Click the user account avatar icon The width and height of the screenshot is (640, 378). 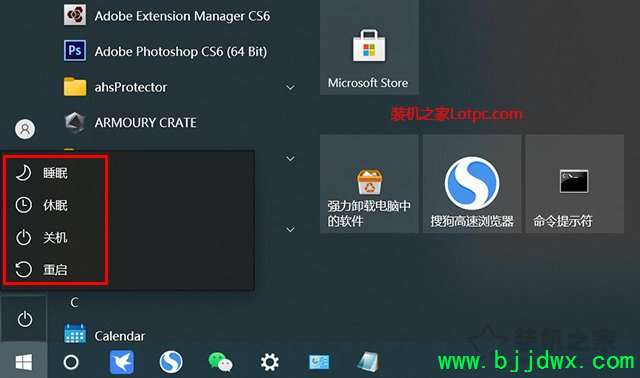point(25,129)
